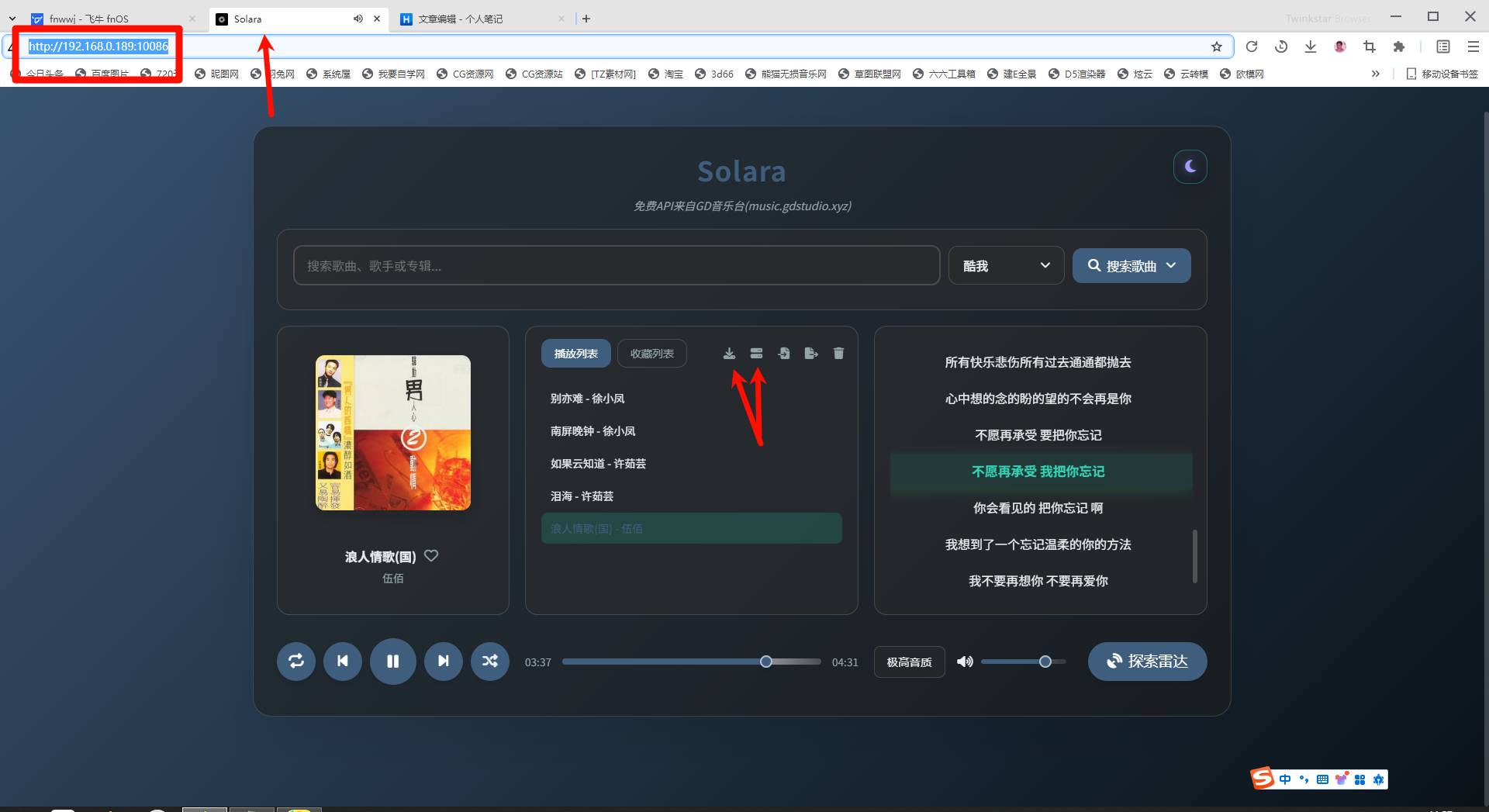Open the browser extensions puzzle icon
Screen dimensions: 1489x812
pyautogui.click(x=1399, y=47)
